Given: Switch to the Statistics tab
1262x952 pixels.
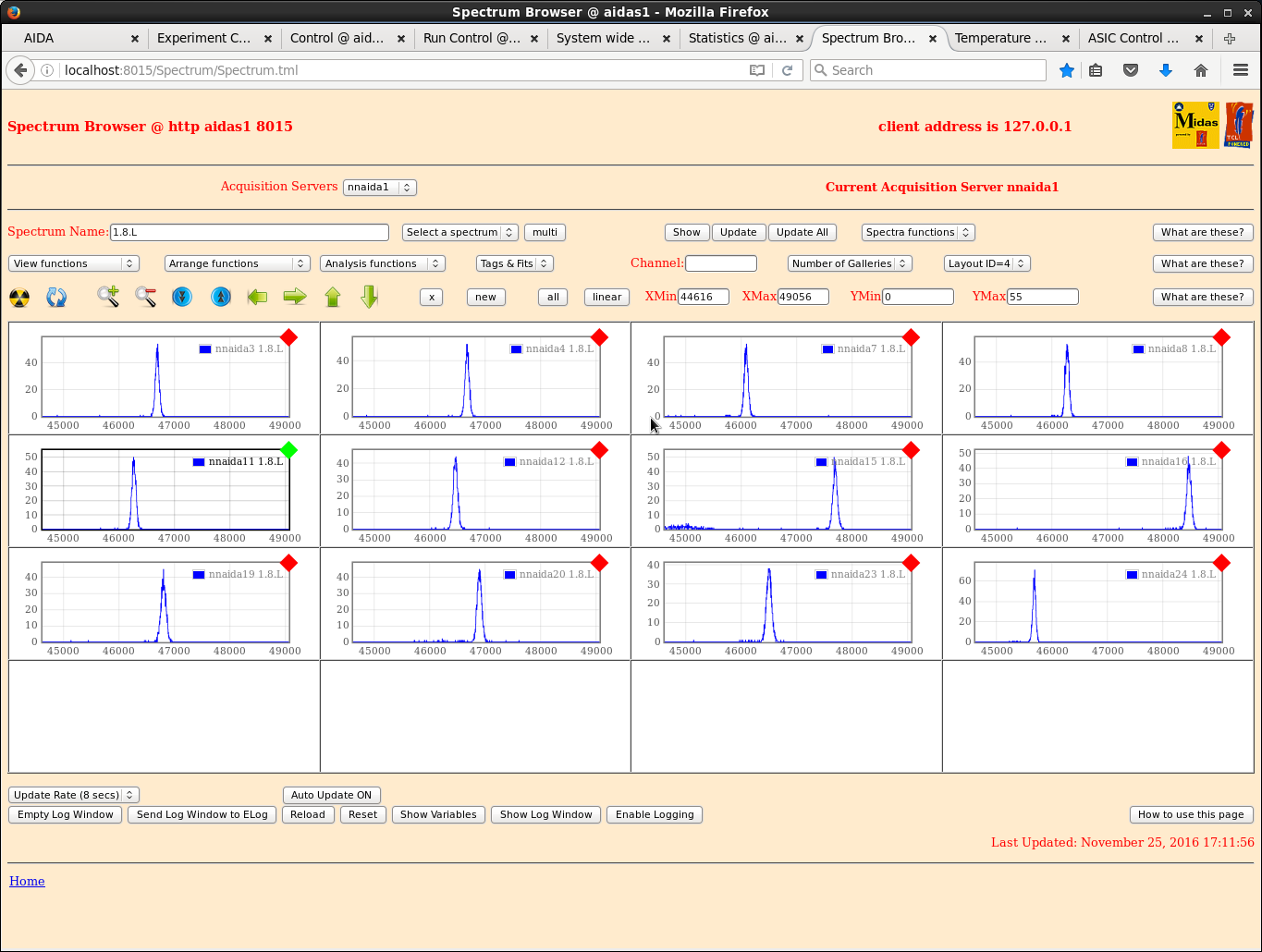Looking at the screenshot, I should tap(745, 39).
